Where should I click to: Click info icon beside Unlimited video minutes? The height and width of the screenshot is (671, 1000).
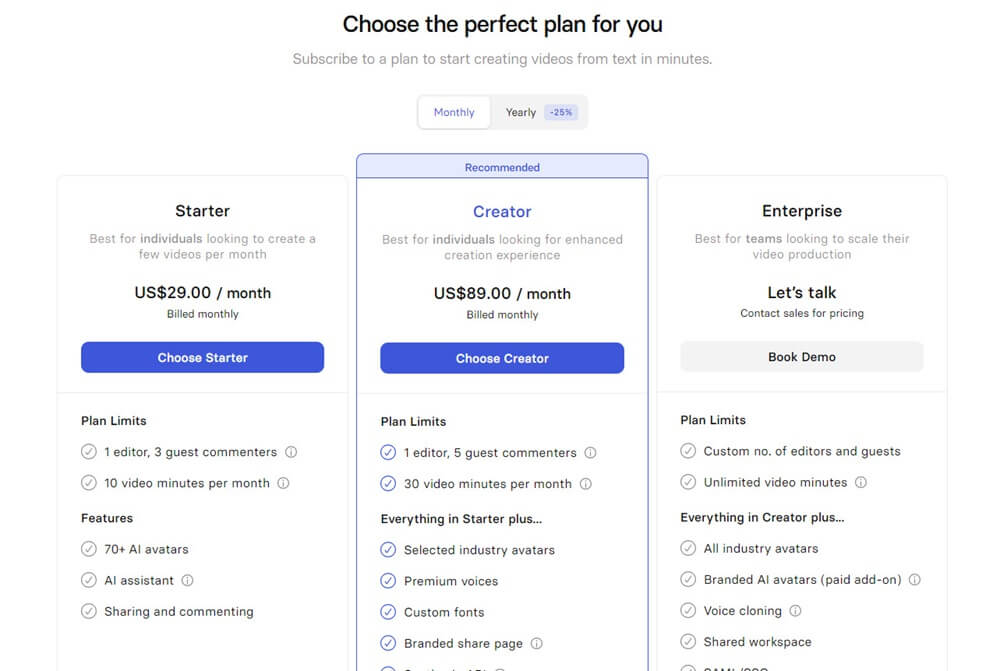861,482
